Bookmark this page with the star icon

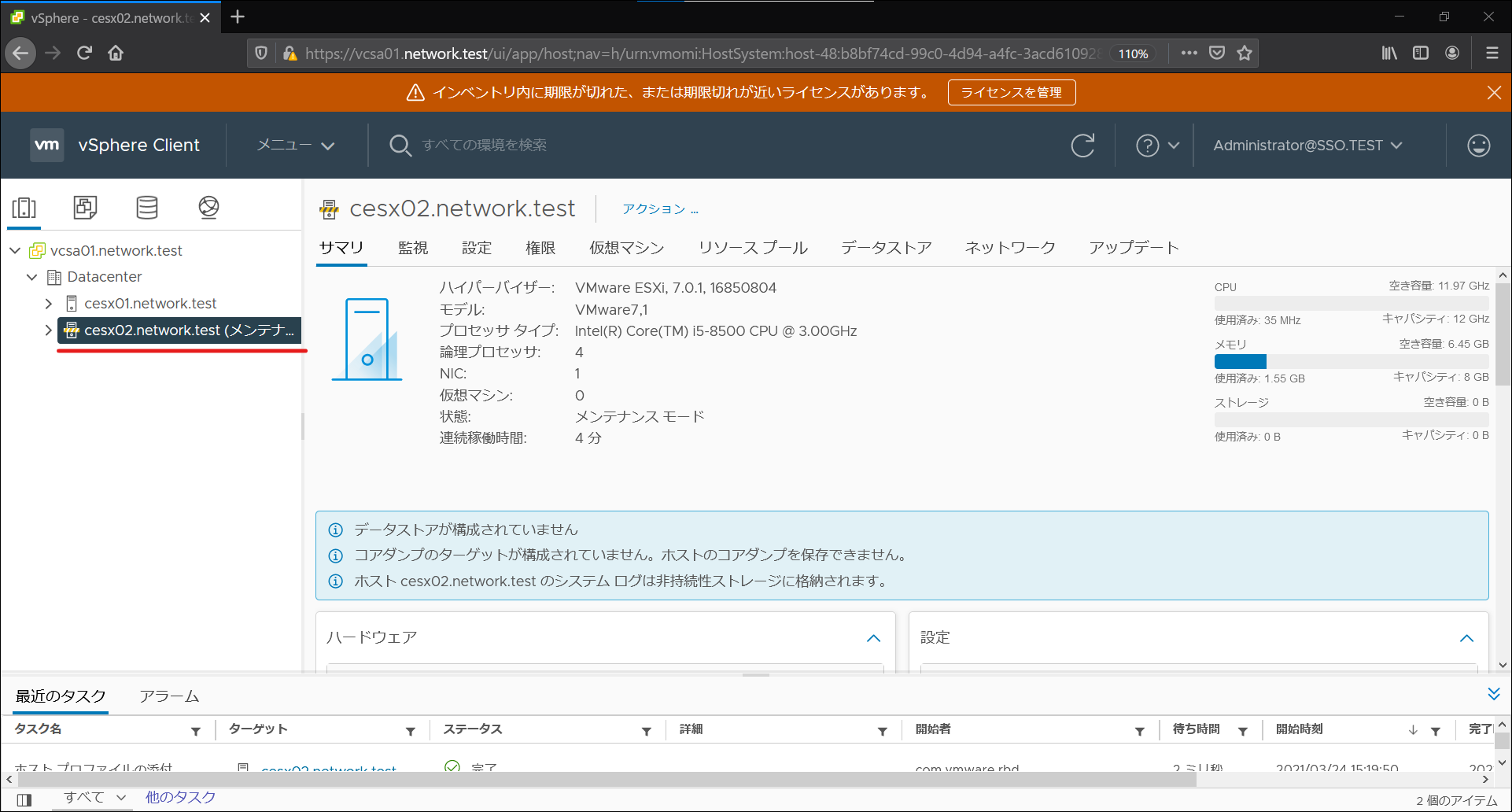pos(1244,53)
